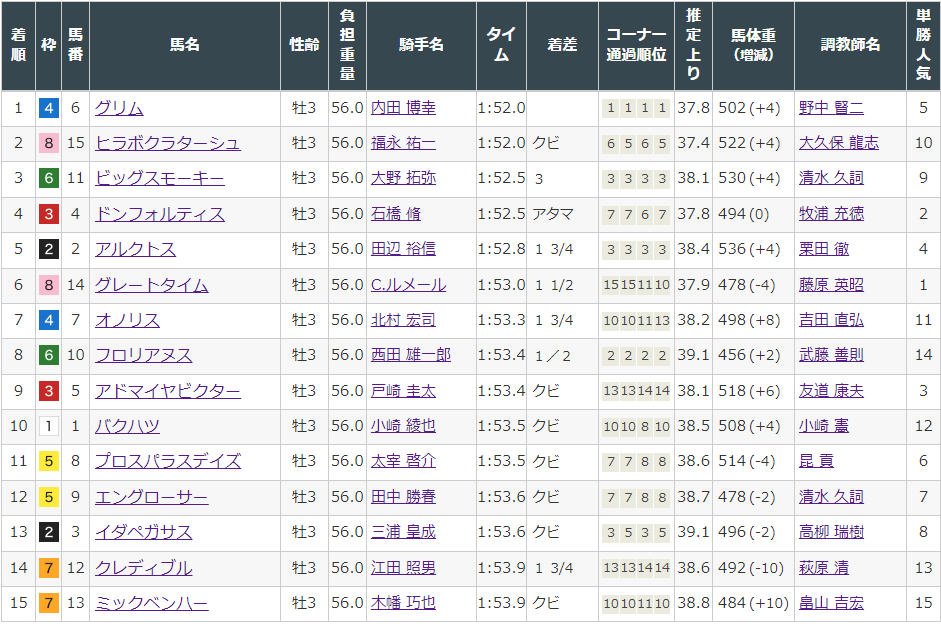Open horse link ヒラボクラターシュ

click(167, 143)
